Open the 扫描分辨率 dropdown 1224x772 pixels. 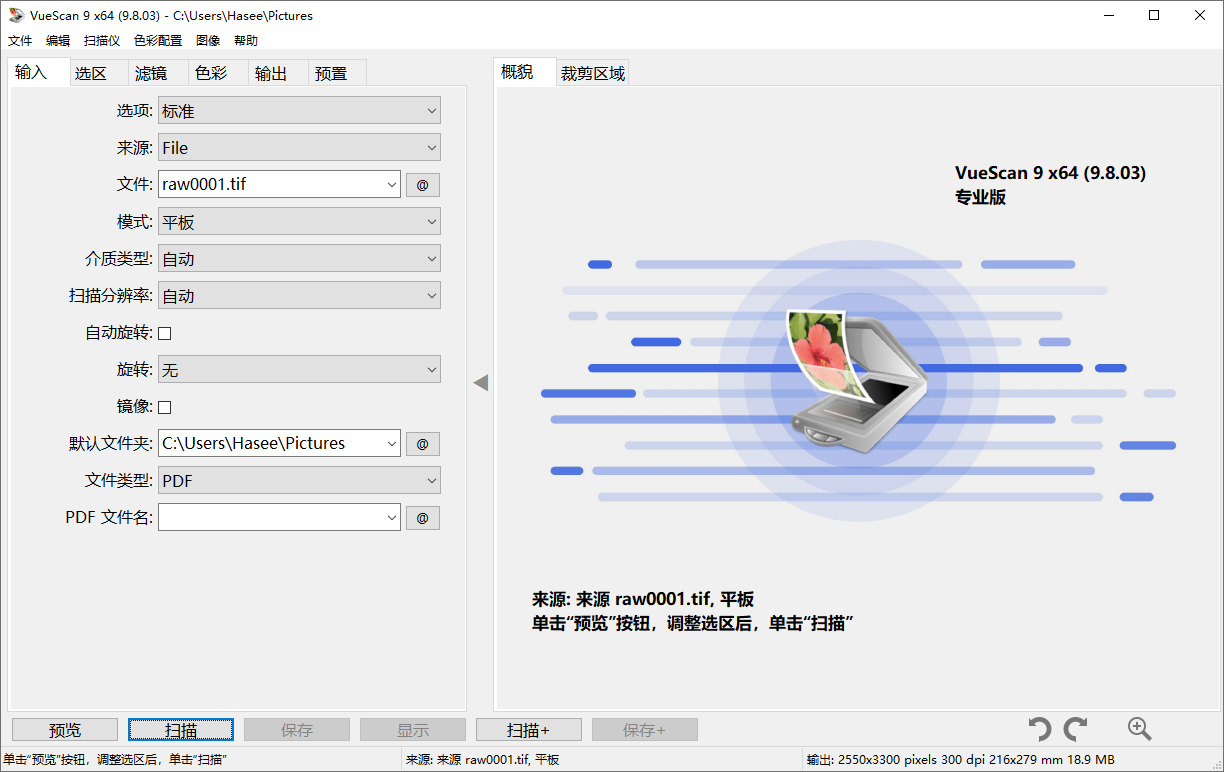click(x=299, y=296)
